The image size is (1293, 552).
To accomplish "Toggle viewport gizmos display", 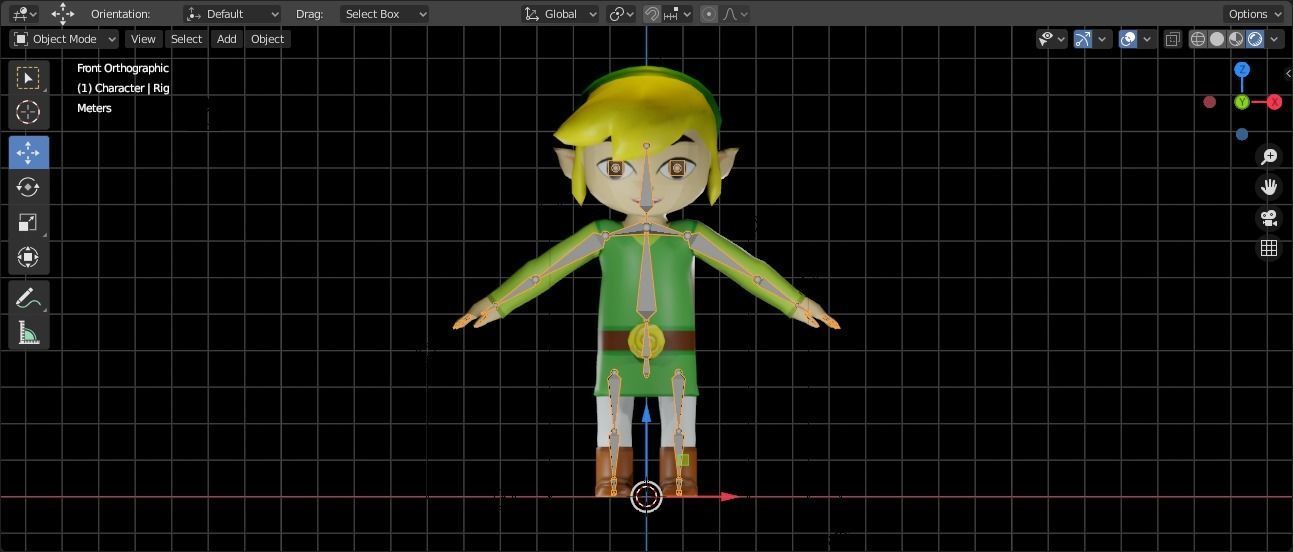I will [1083, 39].
